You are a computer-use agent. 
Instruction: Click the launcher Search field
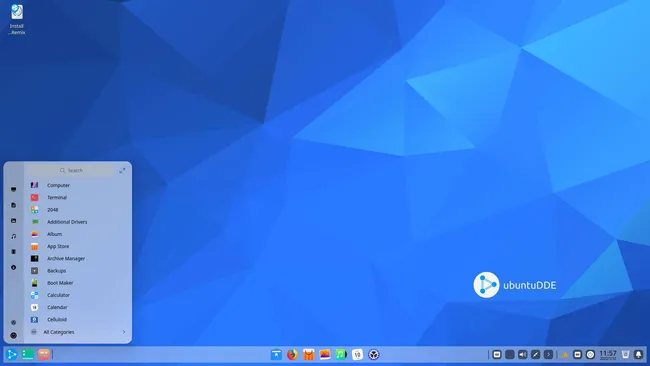pos(71,170)
